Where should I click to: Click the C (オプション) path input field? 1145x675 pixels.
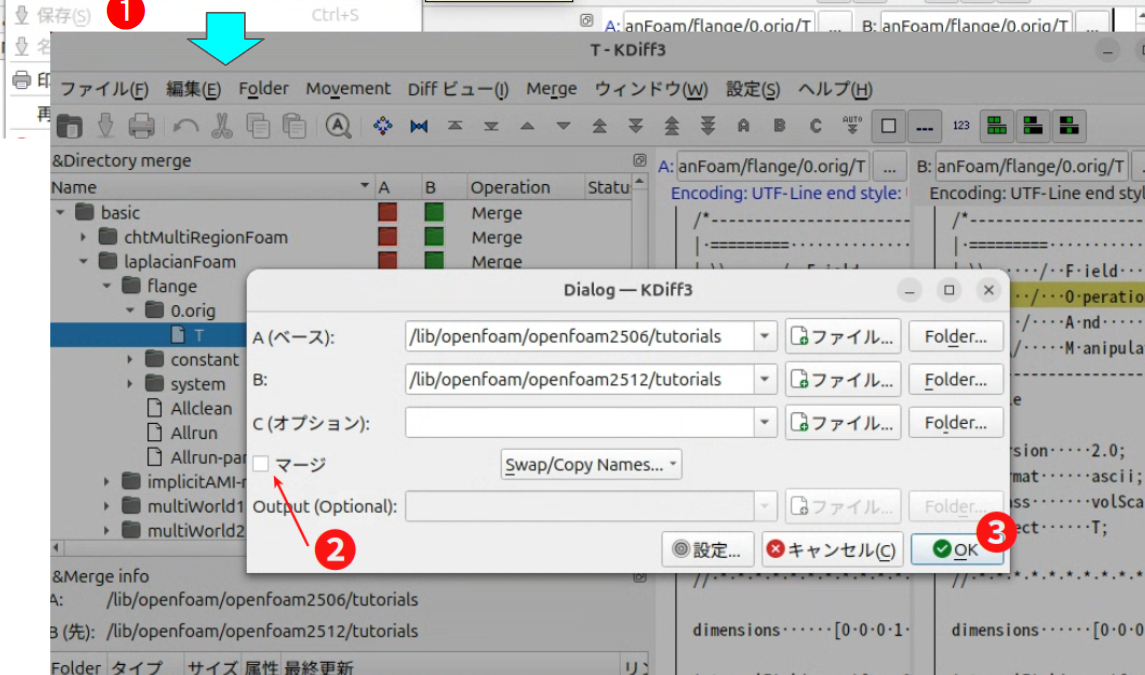[579, 423]
